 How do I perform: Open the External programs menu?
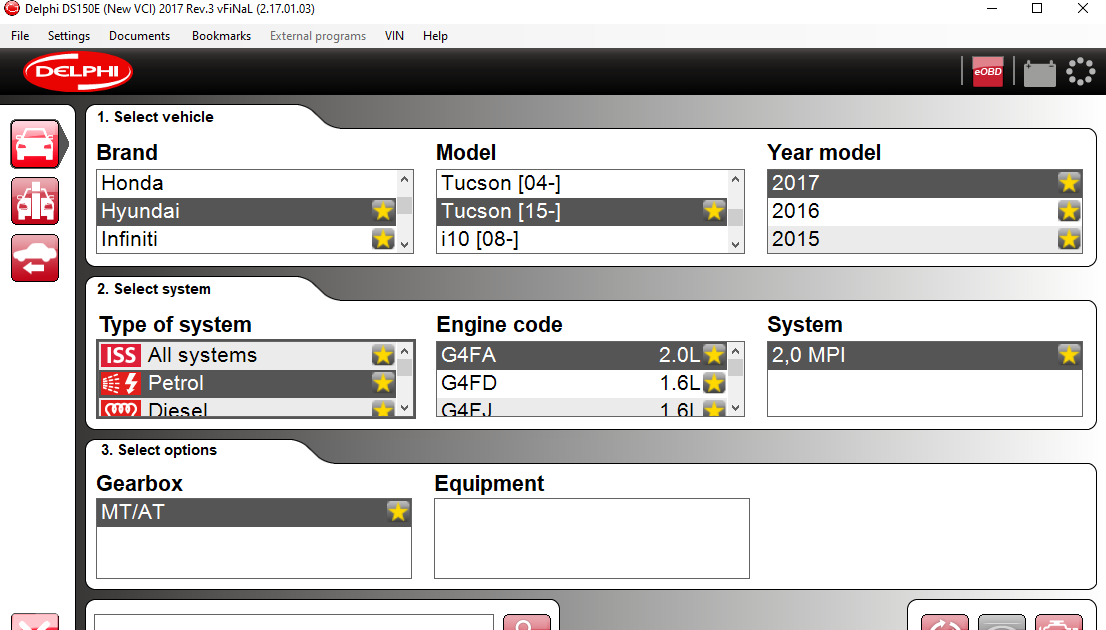click(317, 36)
